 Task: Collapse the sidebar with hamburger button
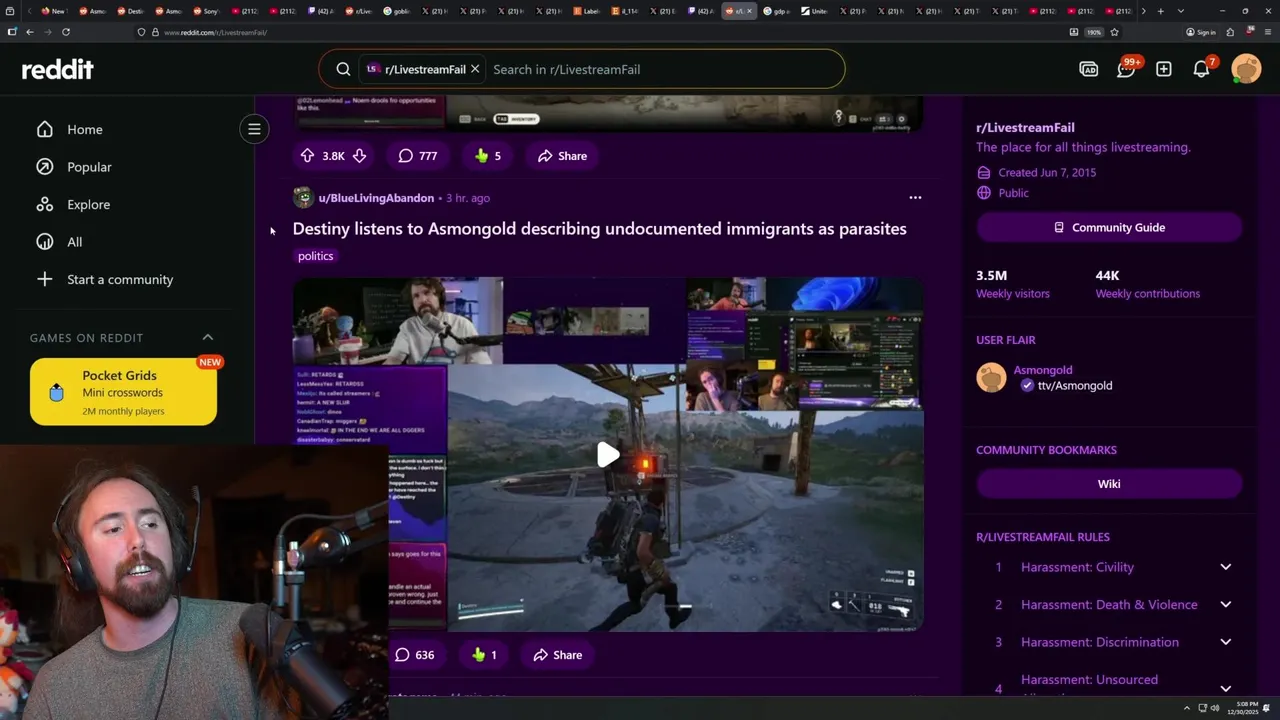(254, 129)
